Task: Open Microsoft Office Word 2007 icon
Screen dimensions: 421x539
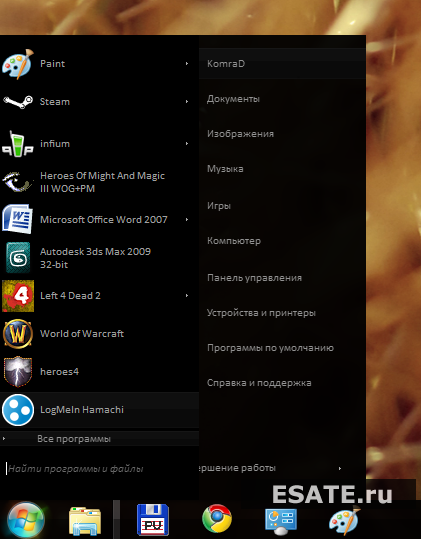Action: click(x=18, y=219)
